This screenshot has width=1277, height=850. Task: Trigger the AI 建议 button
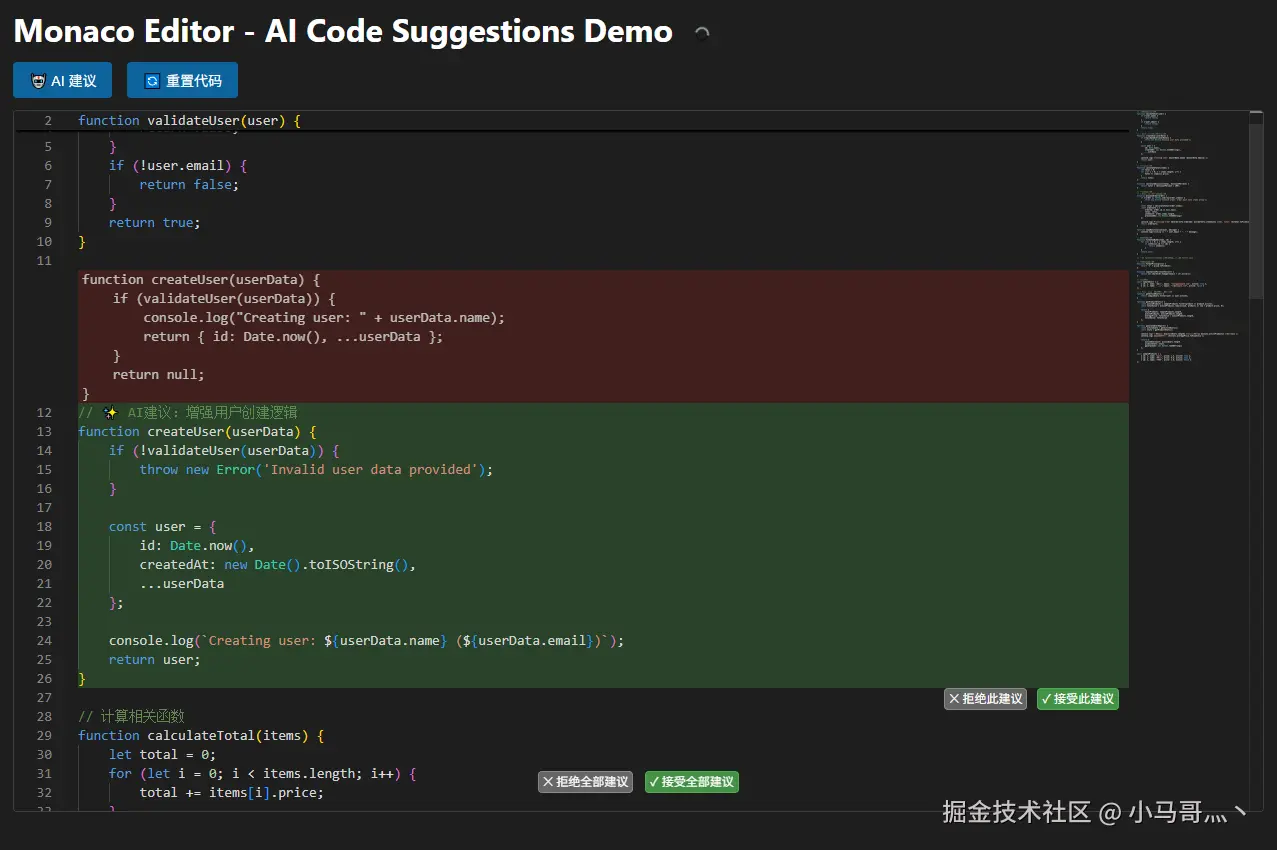pyautogui.click(x=62, y=80)
